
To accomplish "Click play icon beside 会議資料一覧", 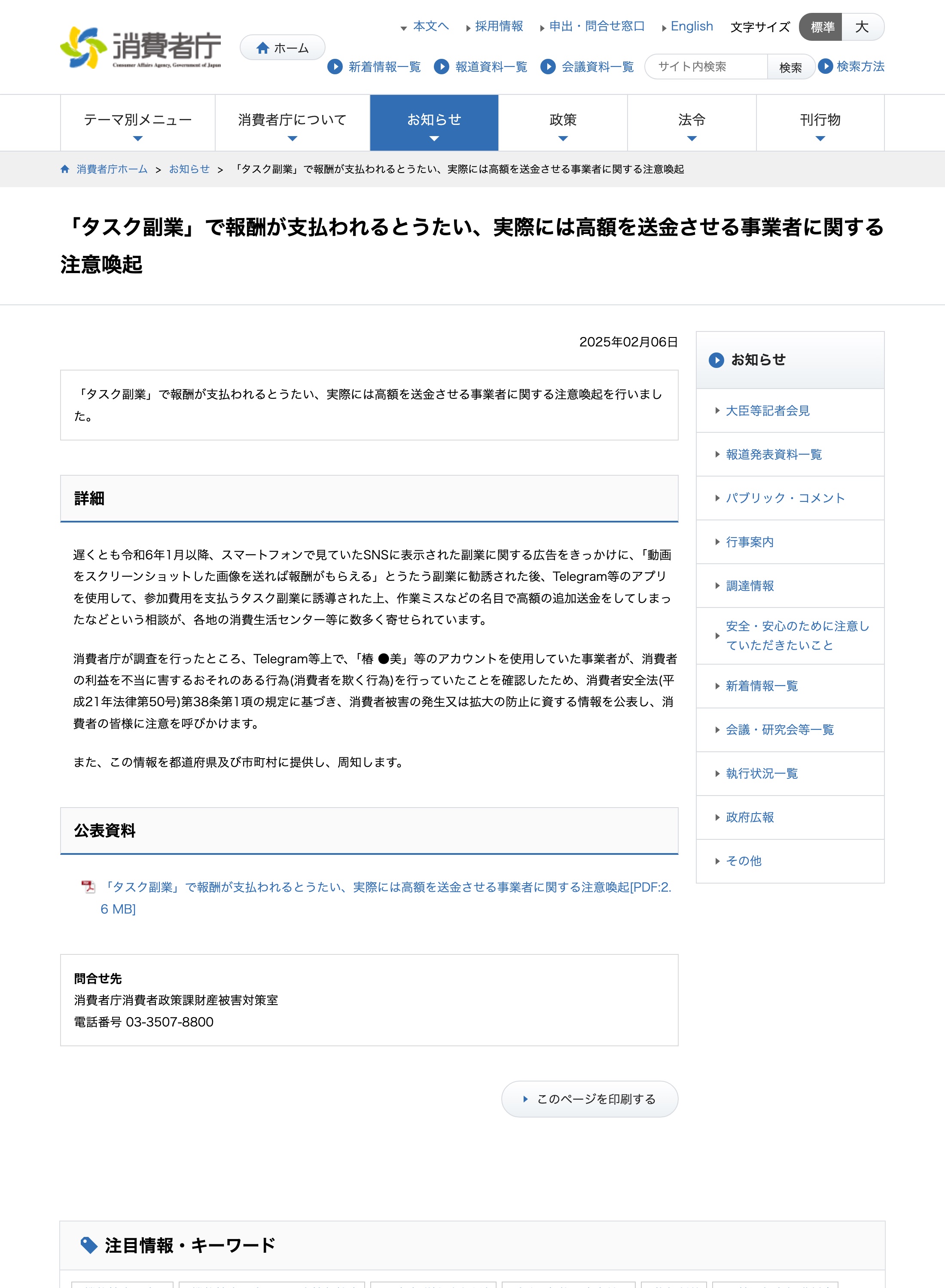I will 548,67.
